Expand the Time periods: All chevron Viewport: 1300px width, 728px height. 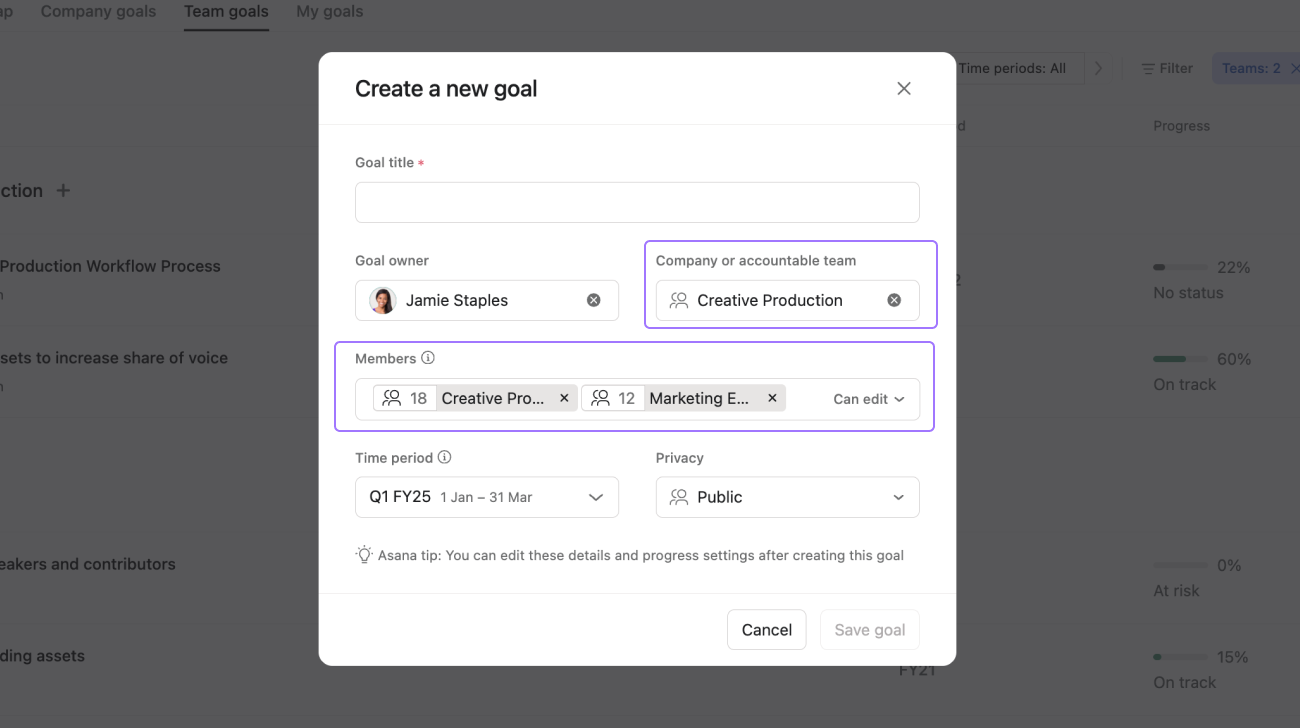point(1098,68)
